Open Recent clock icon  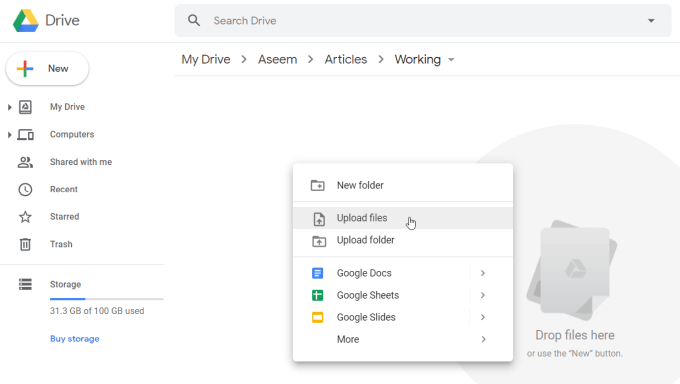pyautogui.click(x=25, y=189)
